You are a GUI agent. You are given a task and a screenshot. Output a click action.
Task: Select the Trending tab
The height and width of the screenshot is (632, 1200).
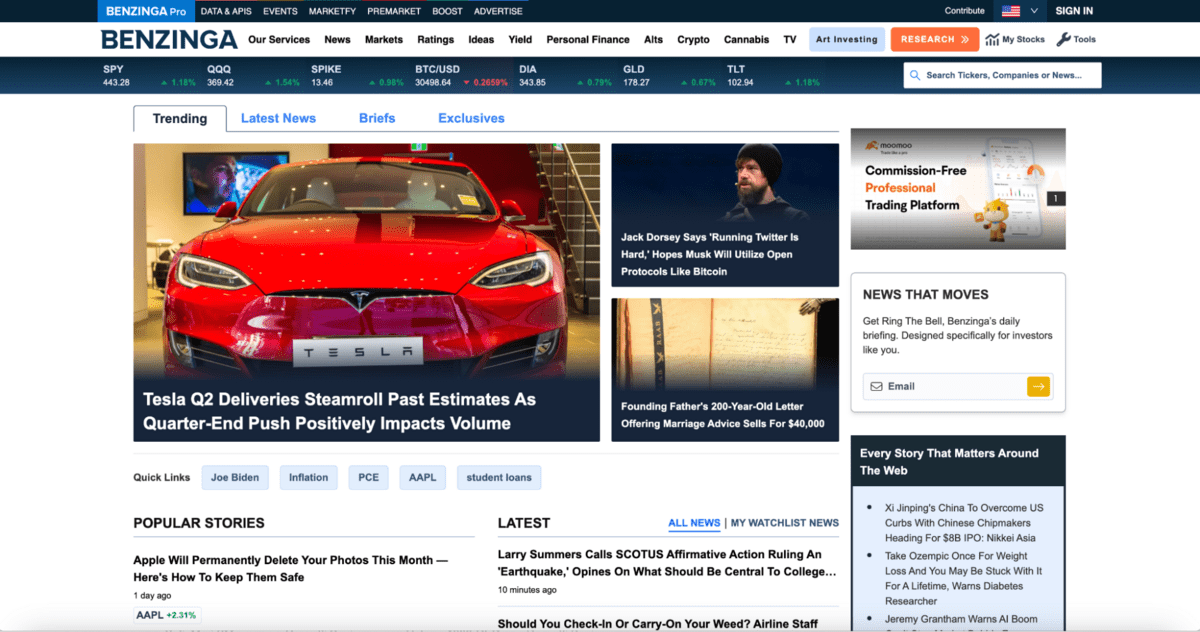coord(180,118)
